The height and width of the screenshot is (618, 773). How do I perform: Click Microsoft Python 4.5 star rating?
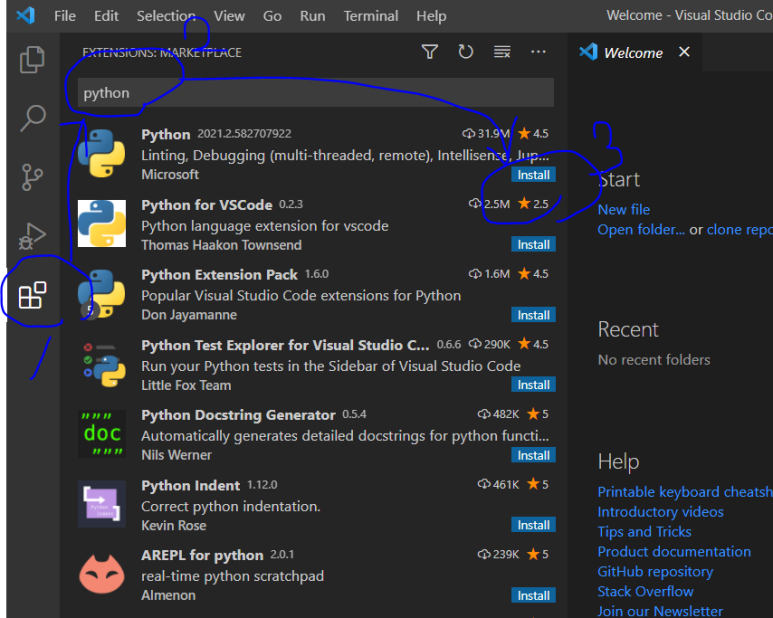[x=533, y=134]
